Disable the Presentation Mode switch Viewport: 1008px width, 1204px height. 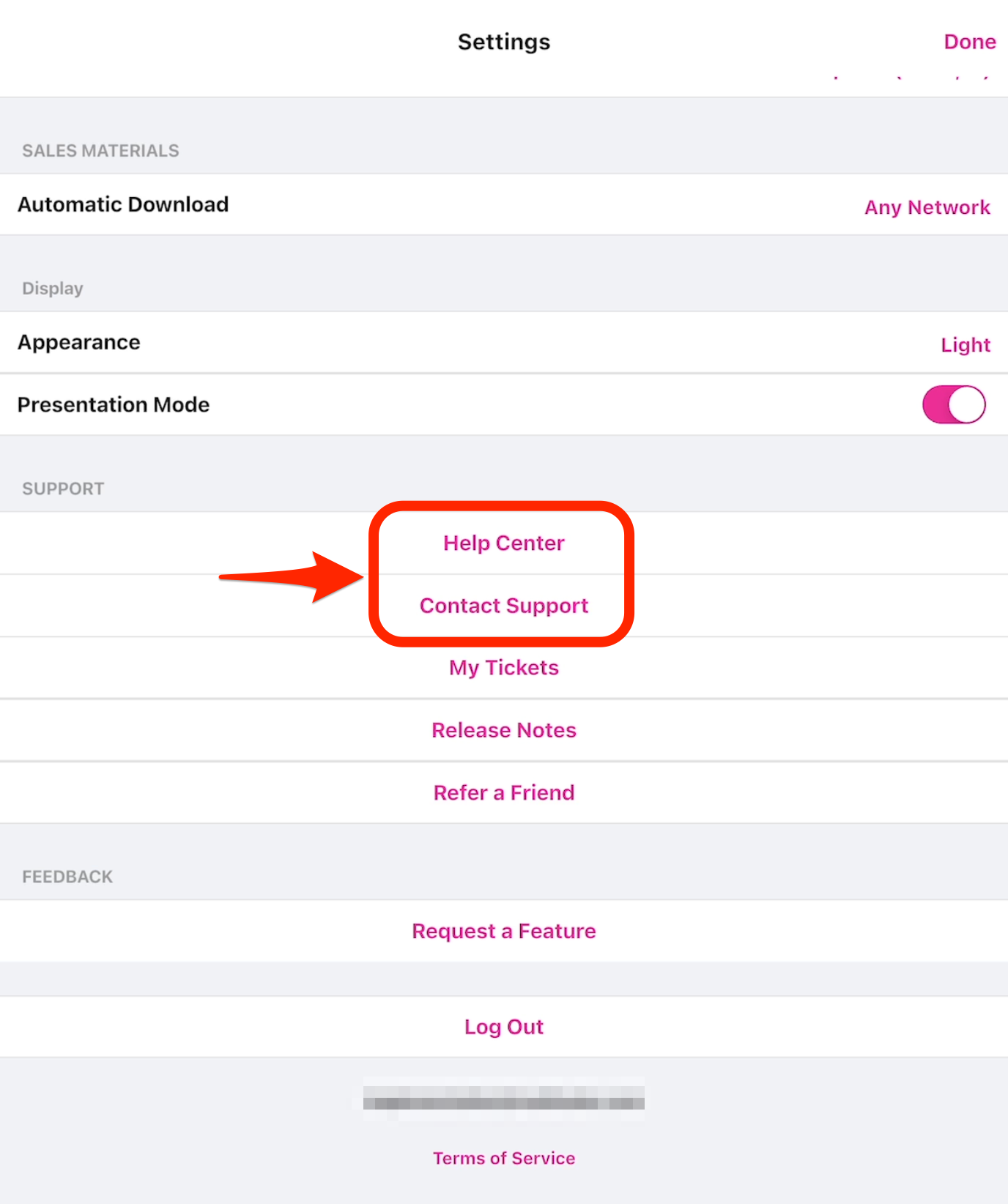click(953, 405)
